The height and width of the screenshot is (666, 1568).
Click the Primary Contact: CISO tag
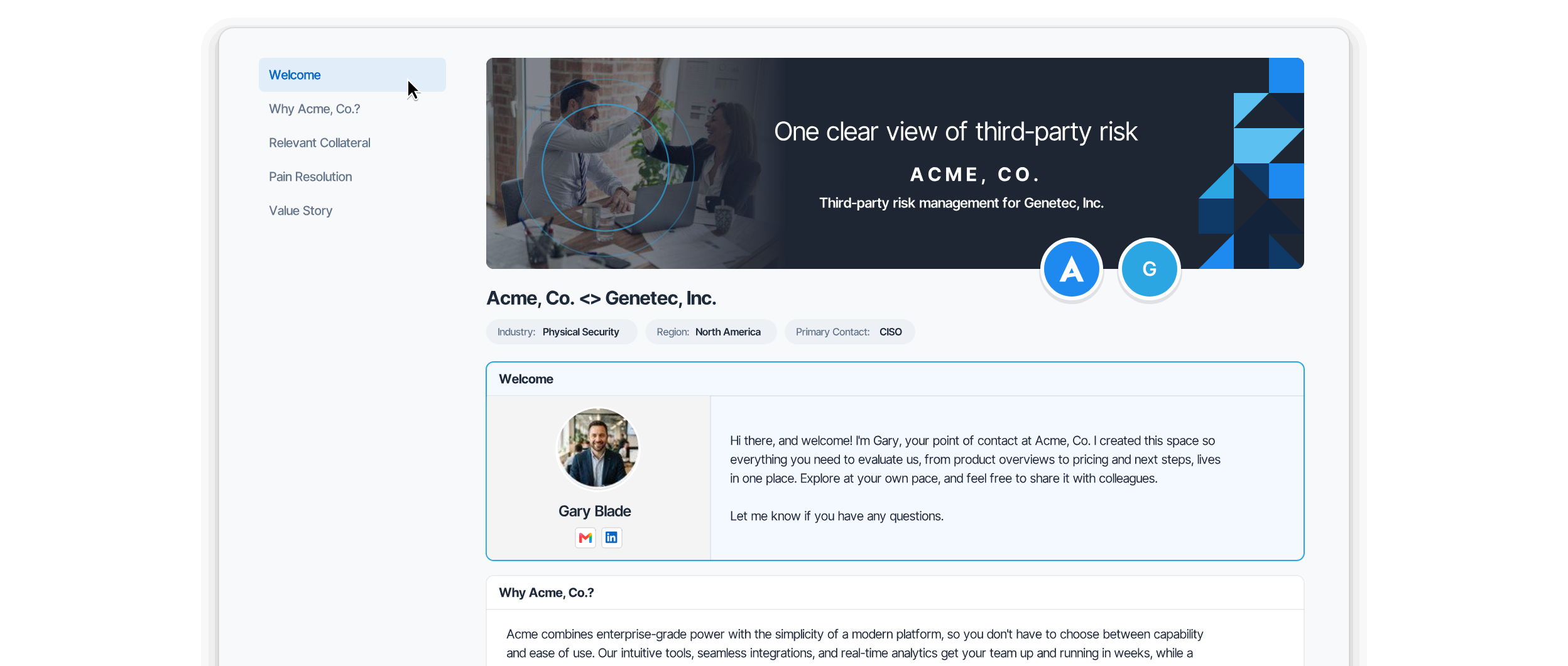point(849,332)
